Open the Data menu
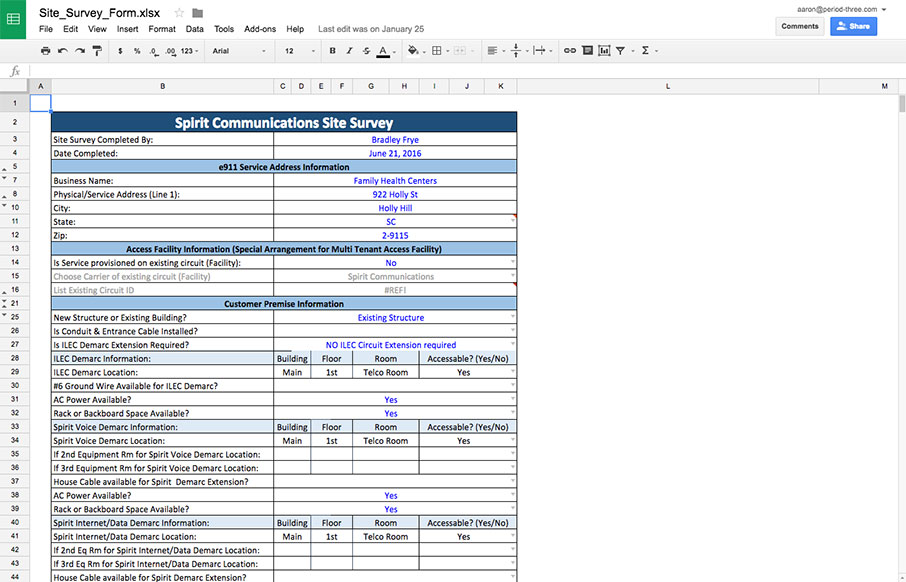 (x=195, y=29)
